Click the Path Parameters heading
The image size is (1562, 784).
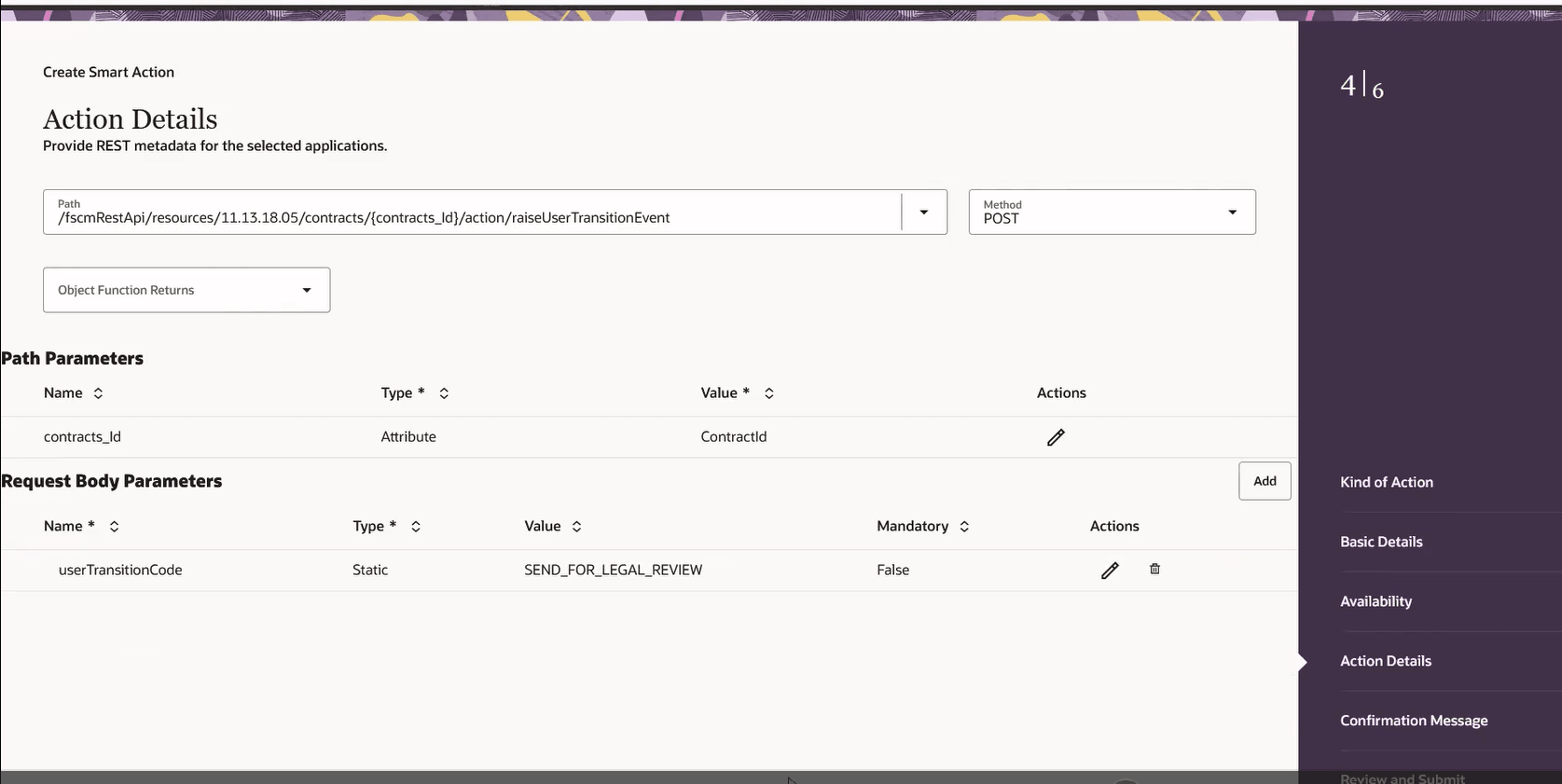tap(72, 359)
